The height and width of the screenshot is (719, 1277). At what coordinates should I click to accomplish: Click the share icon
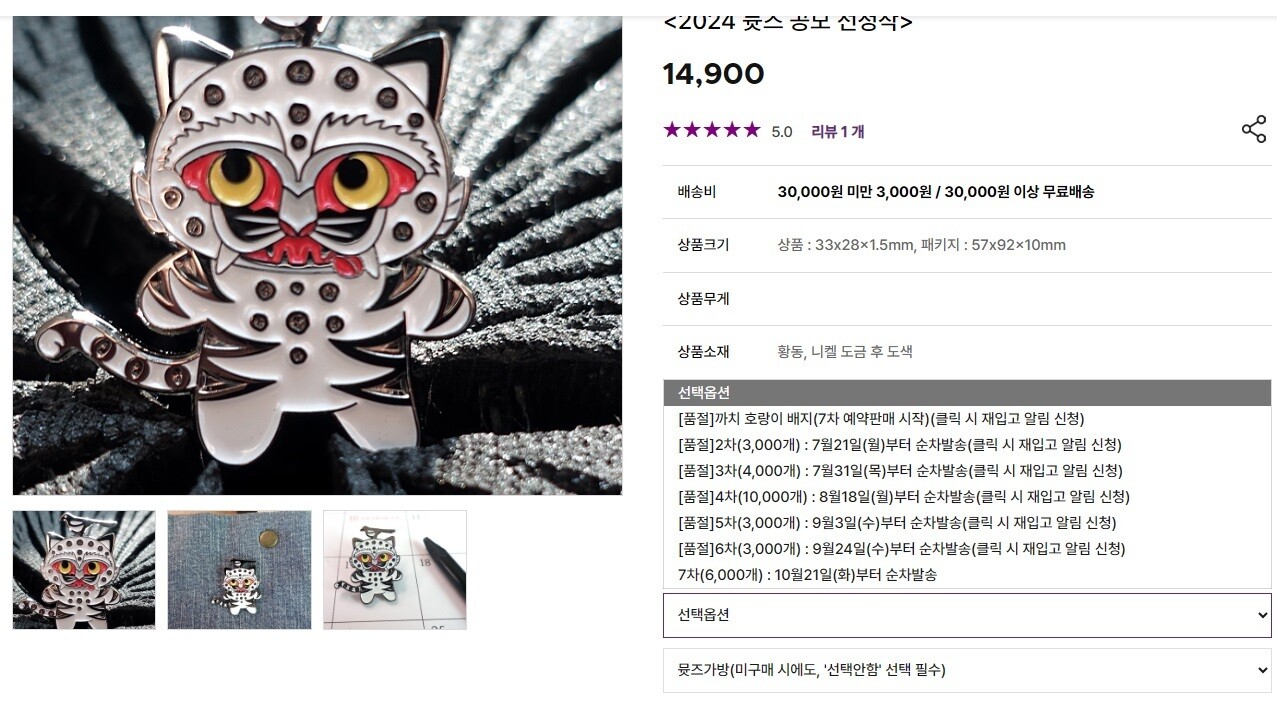tap(1253, 130)
